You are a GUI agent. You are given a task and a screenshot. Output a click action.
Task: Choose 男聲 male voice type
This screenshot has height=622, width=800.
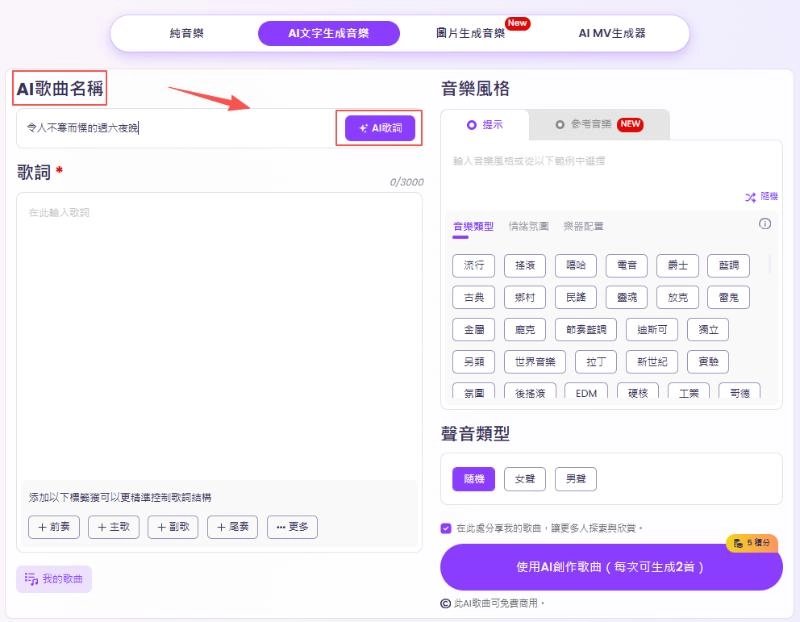[575, 479]
